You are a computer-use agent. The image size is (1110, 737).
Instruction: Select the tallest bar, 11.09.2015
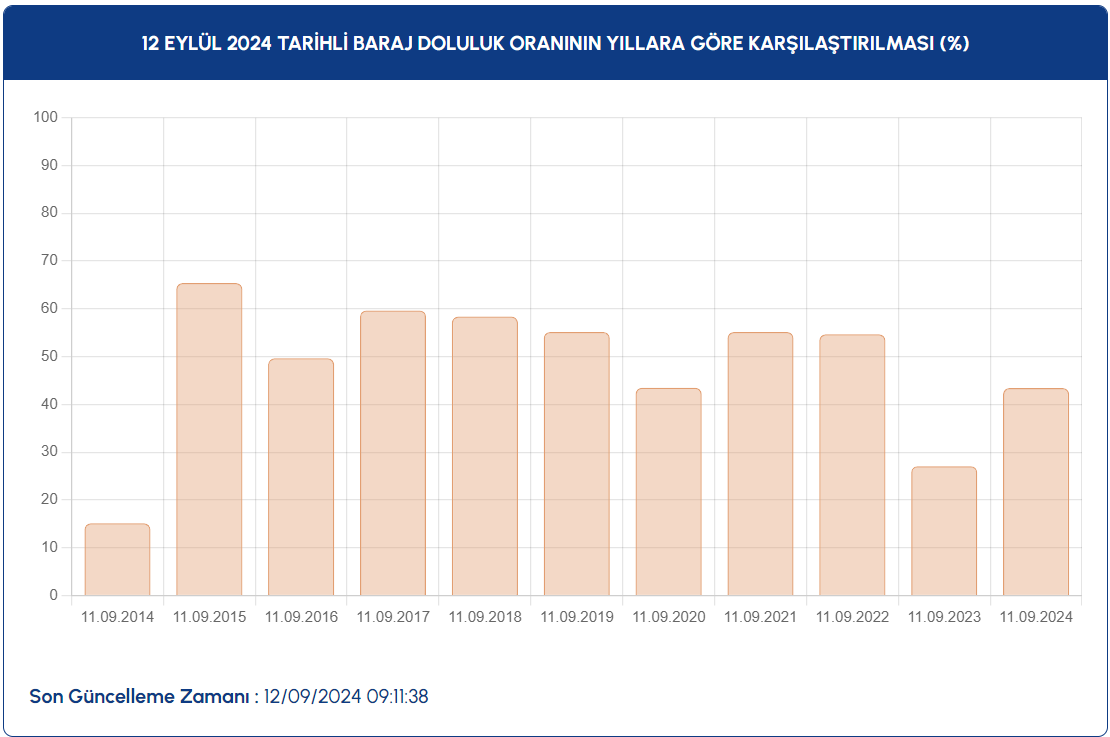tap(209, 440)
